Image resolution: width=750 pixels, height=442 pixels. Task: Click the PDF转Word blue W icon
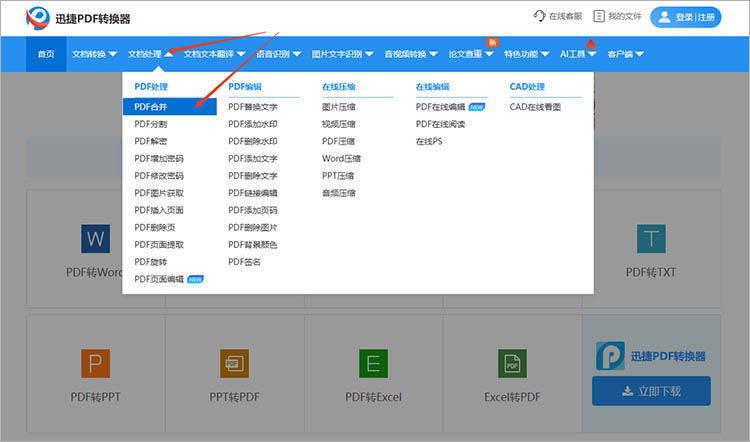96,238
